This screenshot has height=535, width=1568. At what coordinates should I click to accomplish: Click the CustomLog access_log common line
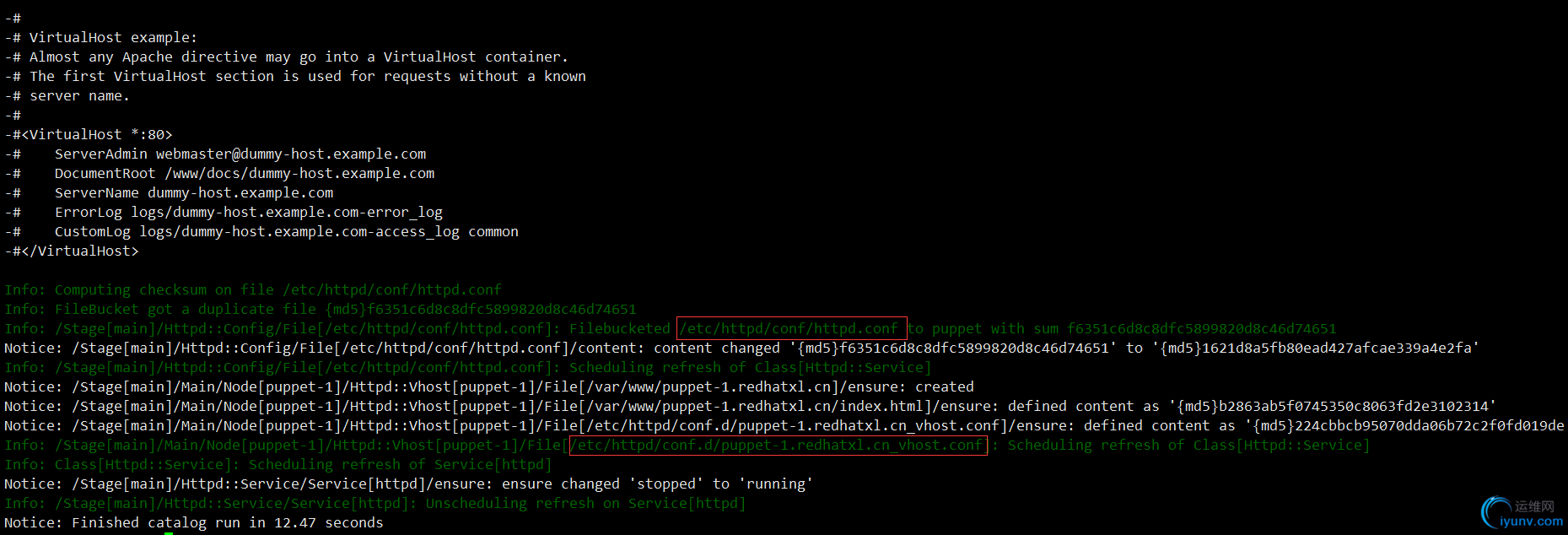[286, 231]
